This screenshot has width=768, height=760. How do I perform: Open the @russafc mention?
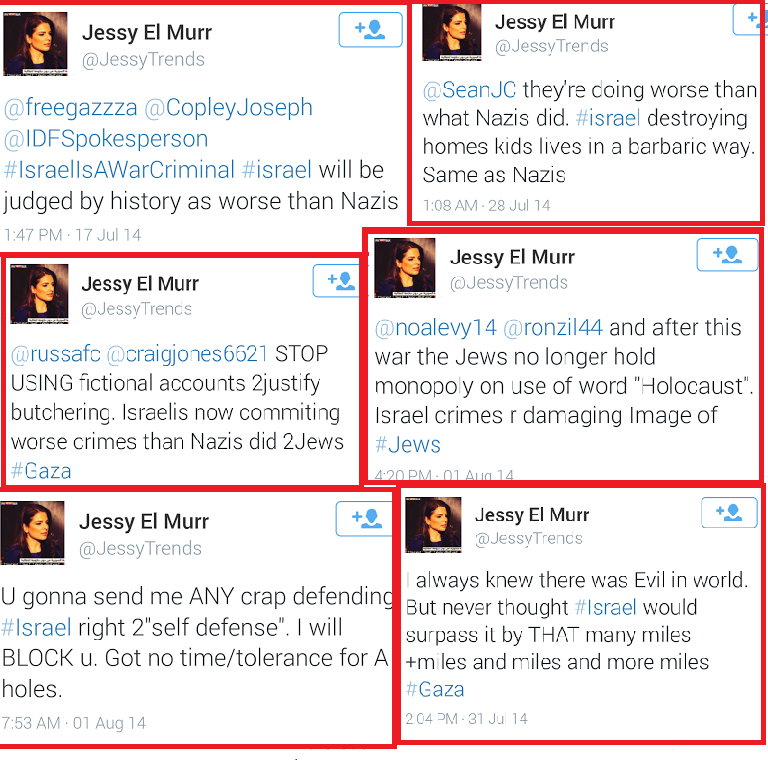[54, 353]
